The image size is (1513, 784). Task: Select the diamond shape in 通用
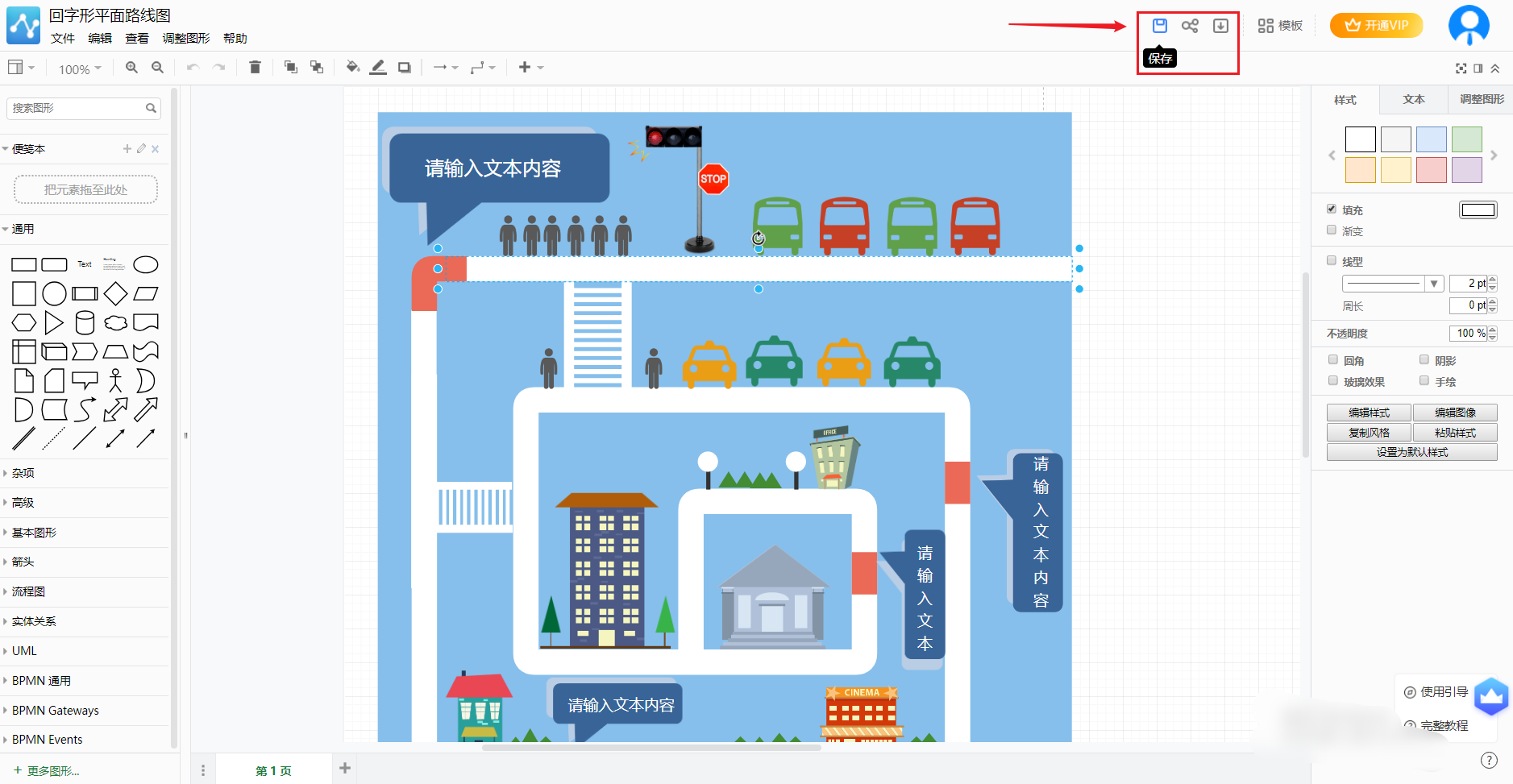[115, 294]
